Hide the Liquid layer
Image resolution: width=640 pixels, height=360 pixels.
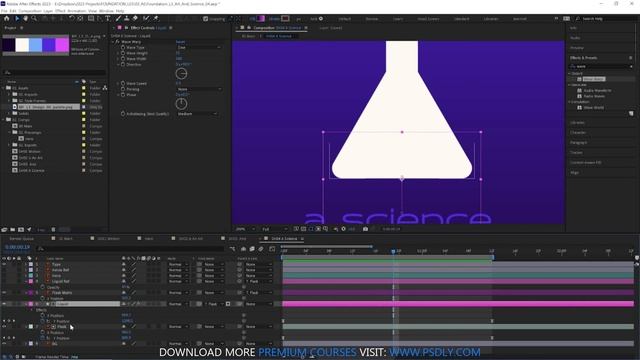point(4,304)
